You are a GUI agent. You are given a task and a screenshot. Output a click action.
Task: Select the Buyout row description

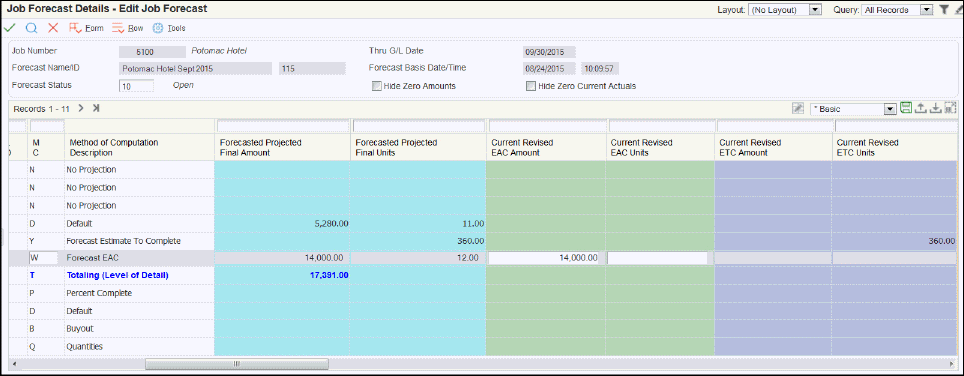pos(79,329)
